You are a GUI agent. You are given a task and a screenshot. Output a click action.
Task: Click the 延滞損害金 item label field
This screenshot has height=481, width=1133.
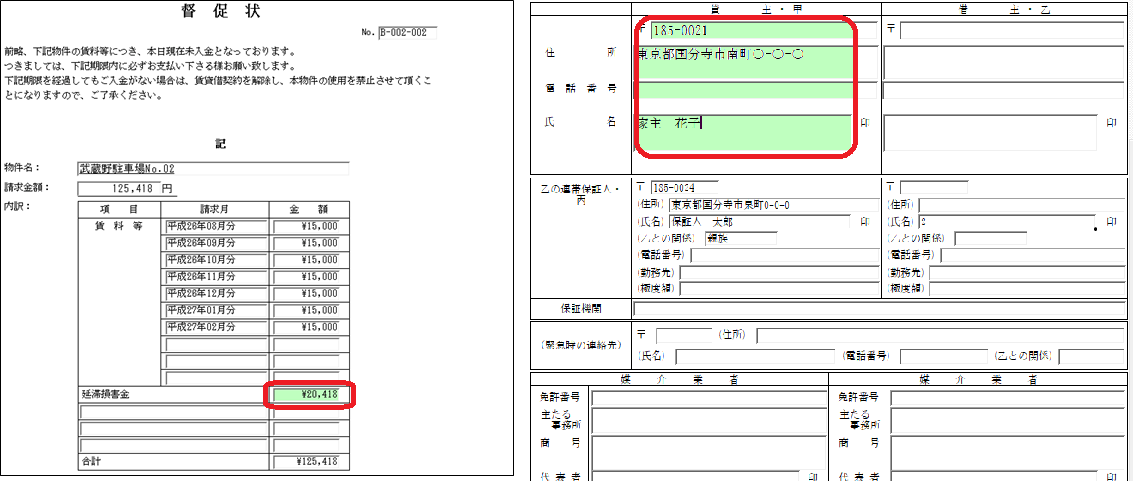tap(173, 395)
